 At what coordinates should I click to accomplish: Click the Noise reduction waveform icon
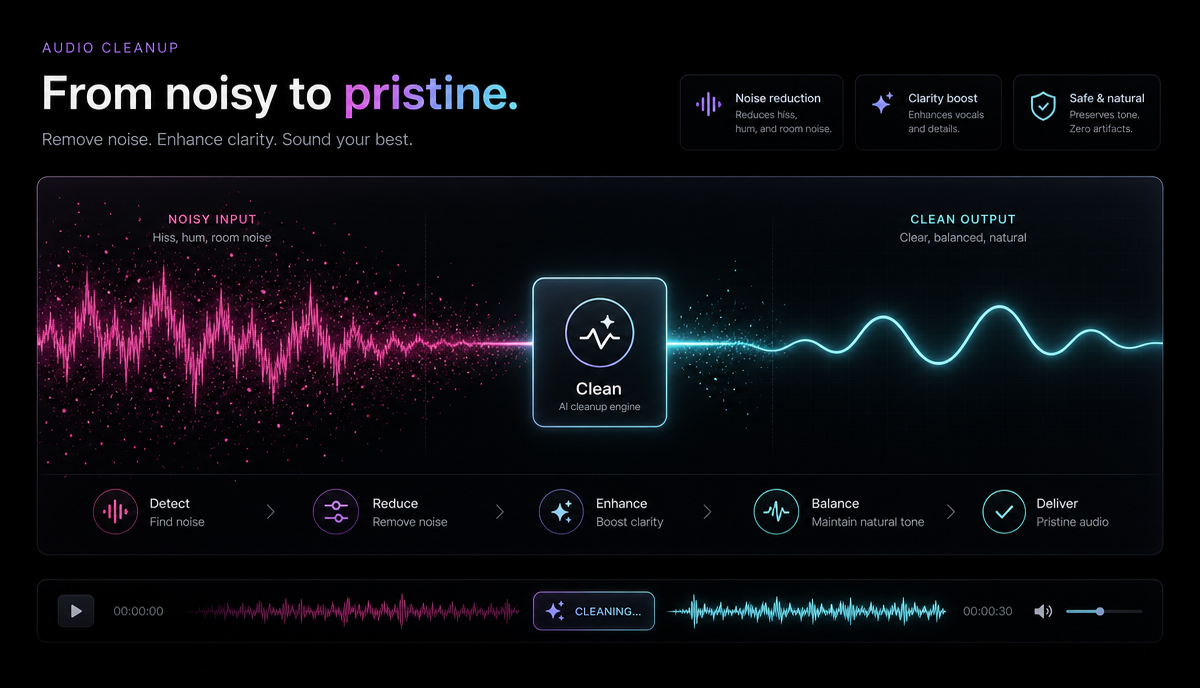(x=708, y=104)
